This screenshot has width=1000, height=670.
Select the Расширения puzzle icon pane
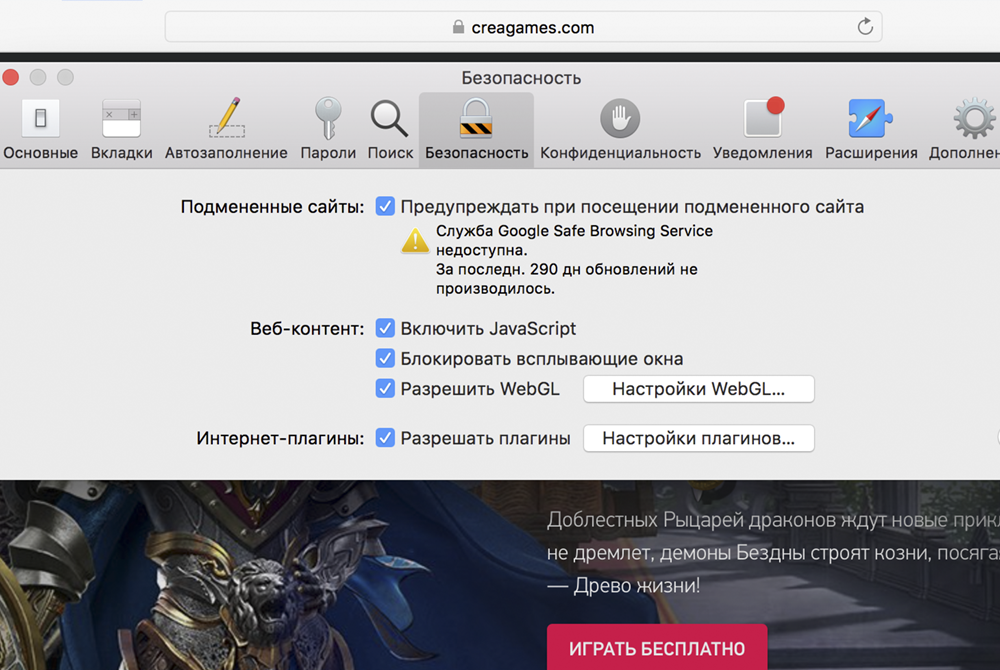[x=870, y=119]
